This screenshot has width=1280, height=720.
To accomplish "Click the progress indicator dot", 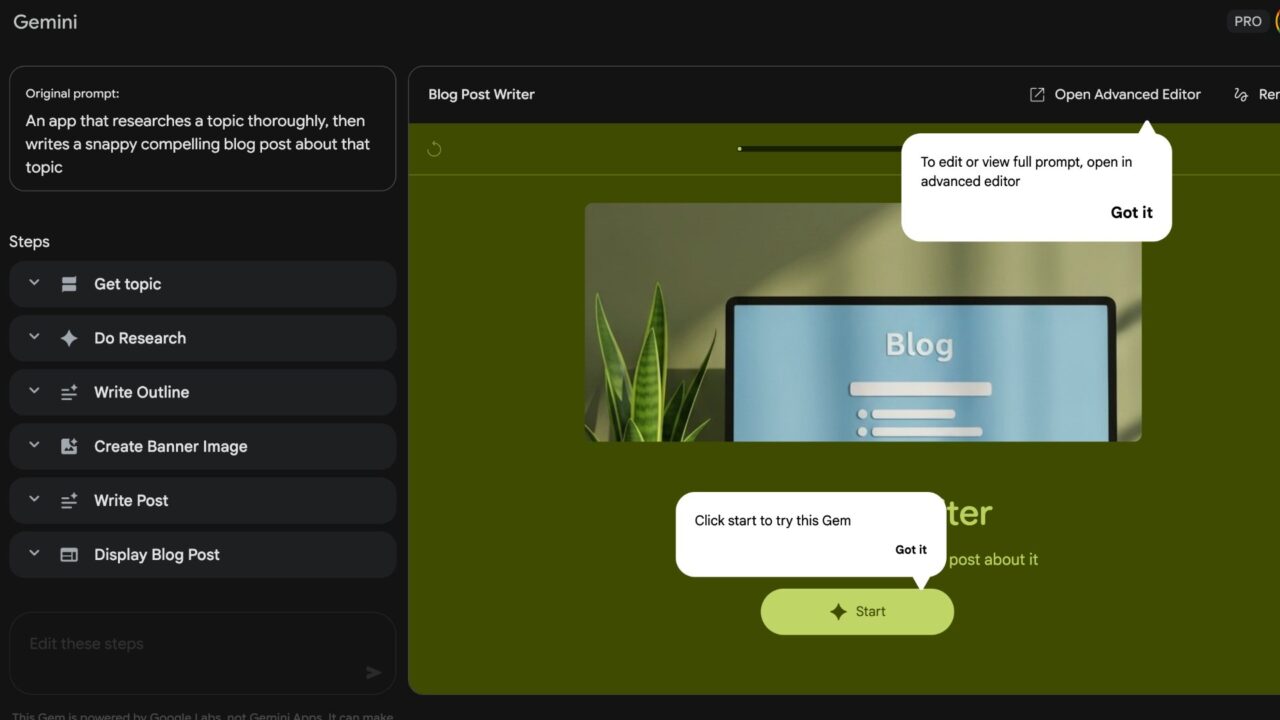I will tap(739, 148).
